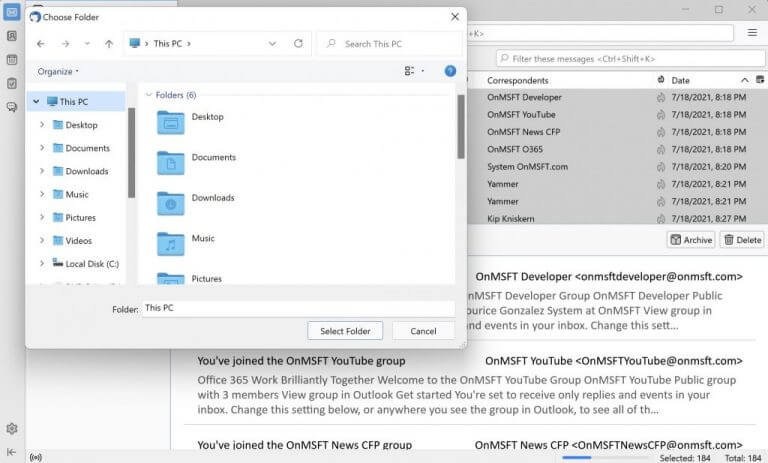Go up one level in folder dialog
The width and height of the screenshot is (768, 463).
109,44
